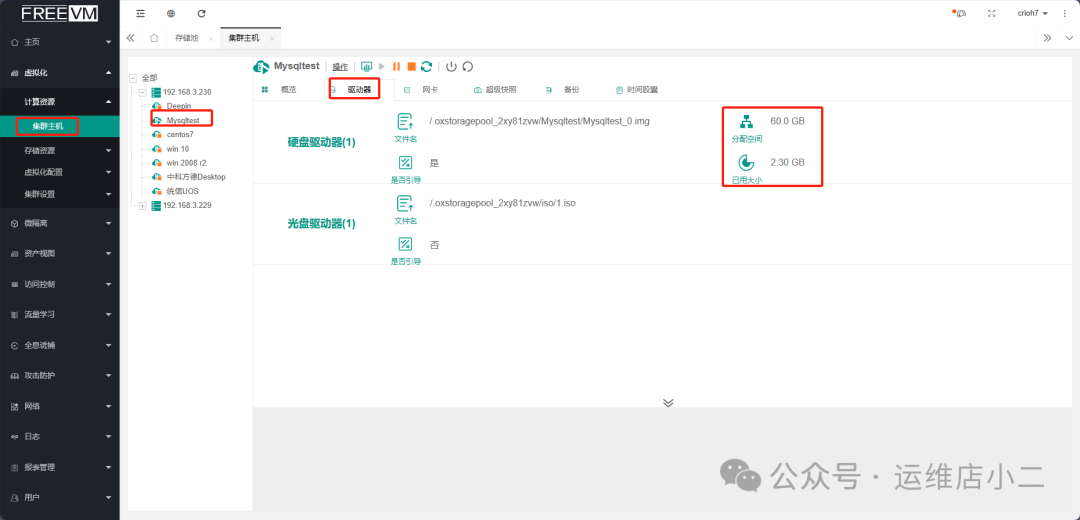The width and height of the screenshot is (1080, 520).
Task: Open the tab options down-chevron at far right
Action: tap(1068, 38)
